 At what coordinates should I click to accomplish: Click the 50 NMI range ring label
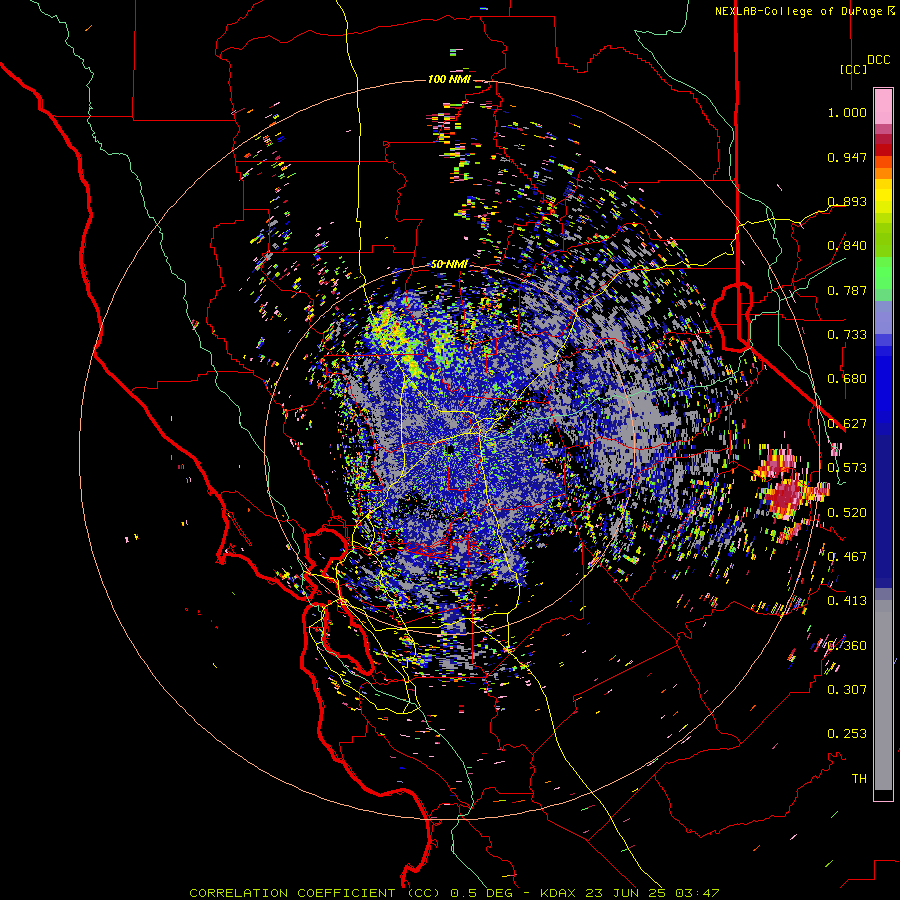(x=449, y=264)
